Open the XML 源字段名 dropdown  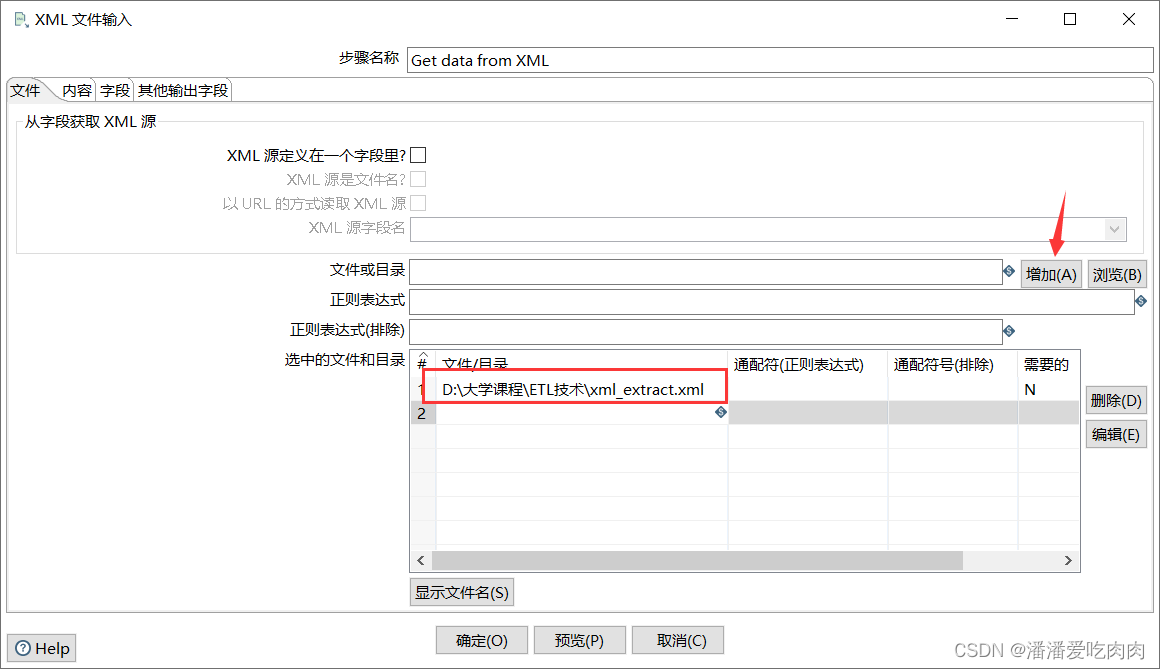1114,229
